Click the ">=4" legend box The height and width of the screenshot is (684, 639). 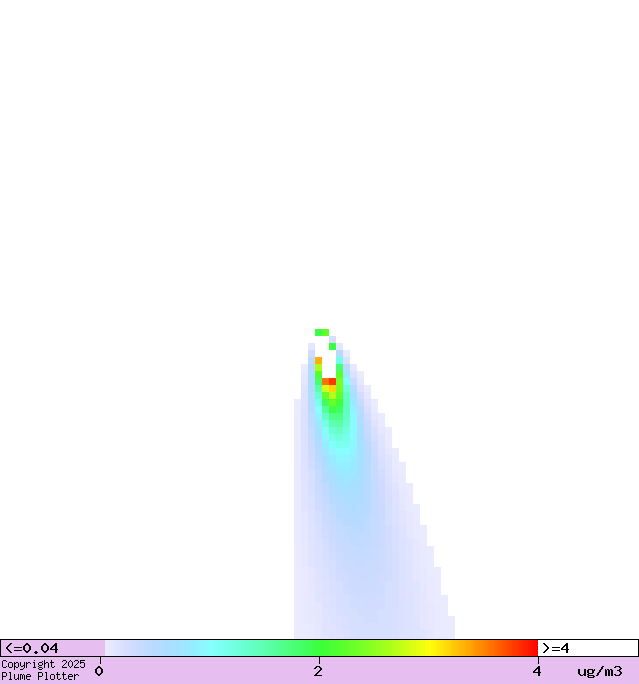588,648
